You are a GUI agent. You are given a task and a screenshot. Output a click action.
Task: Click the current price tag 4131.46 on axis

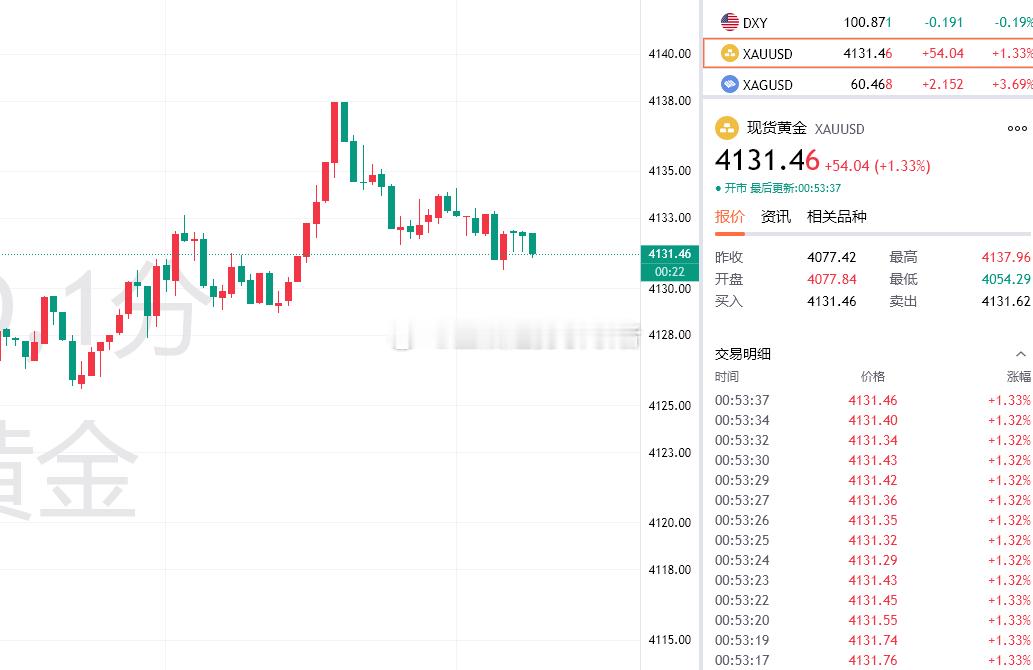pos(669,254)
